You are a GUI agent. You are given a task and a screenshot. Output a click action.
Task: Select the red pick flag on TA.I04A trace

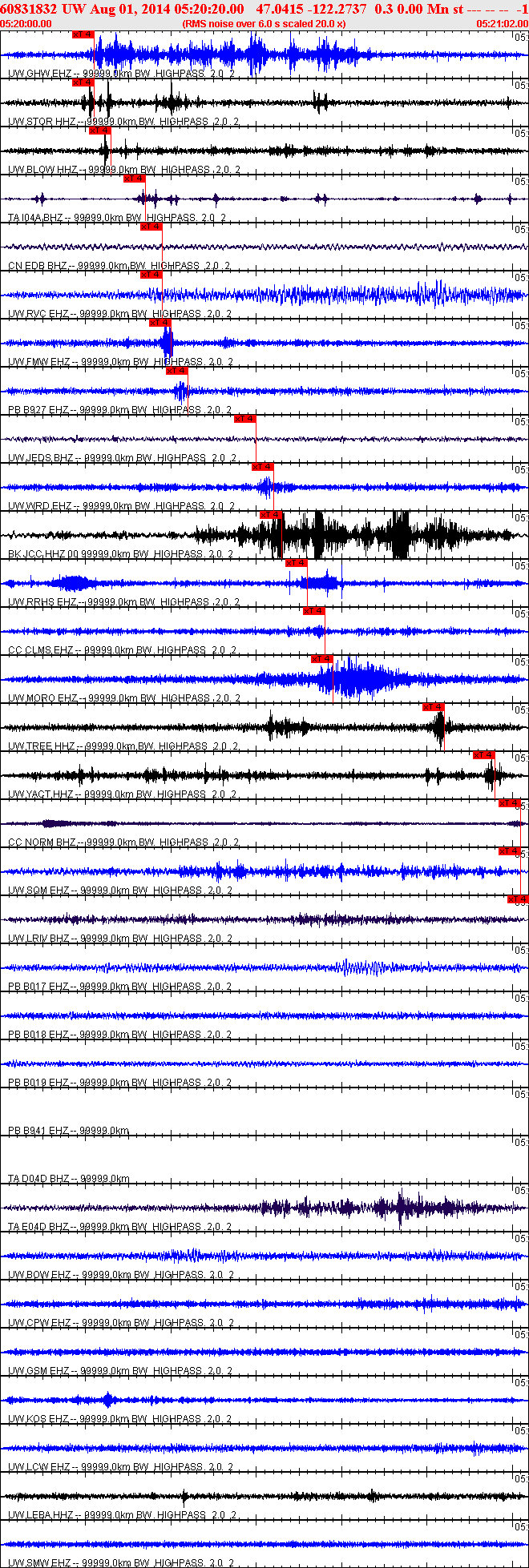134,179
